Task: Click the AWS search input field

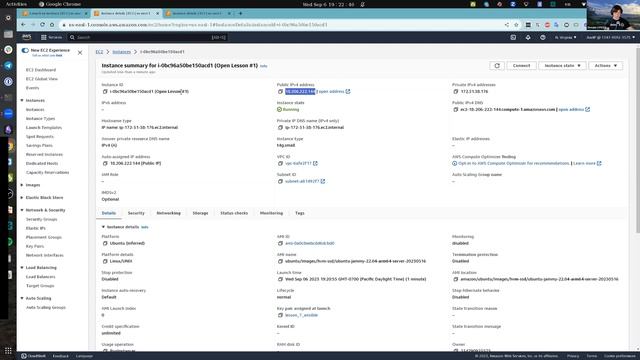Action: [147, 37]
